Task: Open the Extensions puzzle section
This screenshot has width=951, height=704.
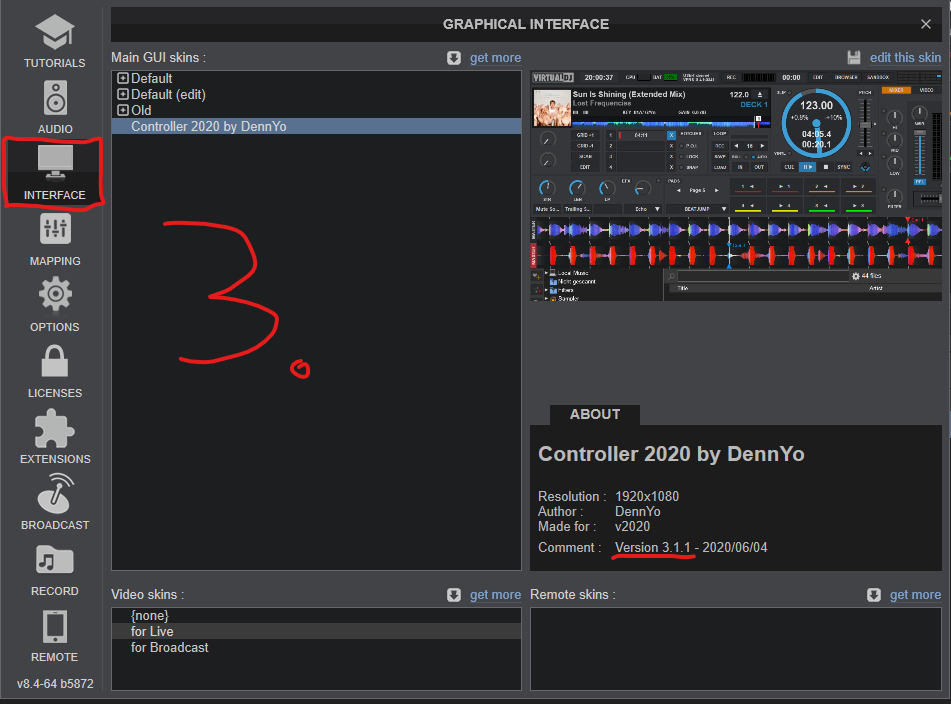Action: pos(55,437)
